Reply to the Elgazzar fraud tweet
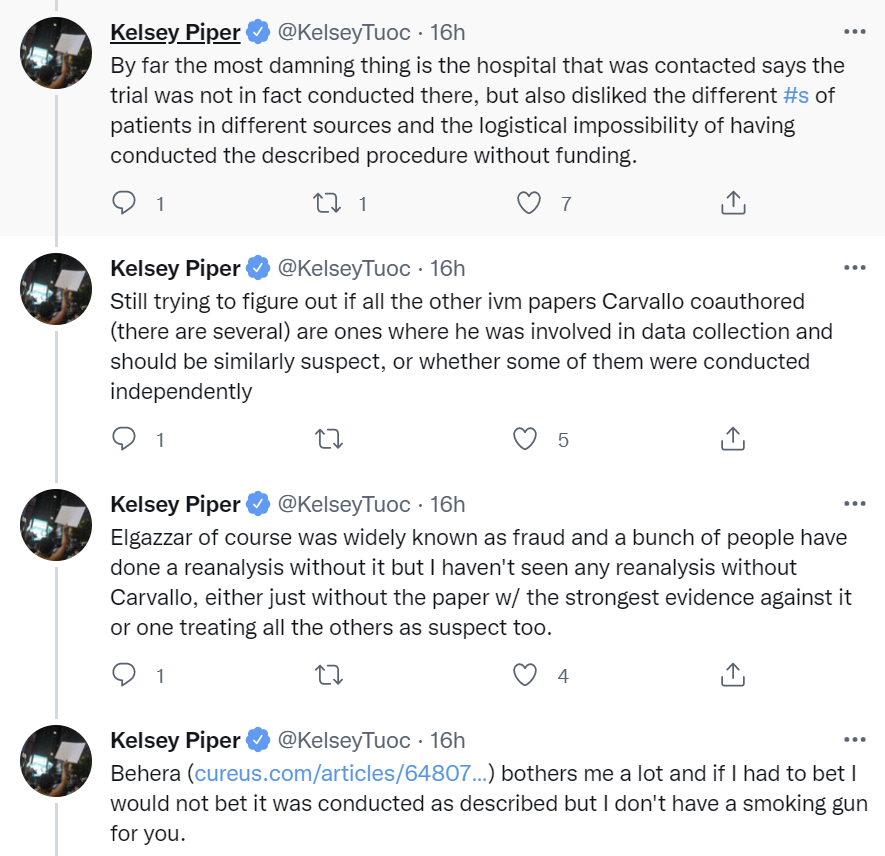 coord(124,674)
